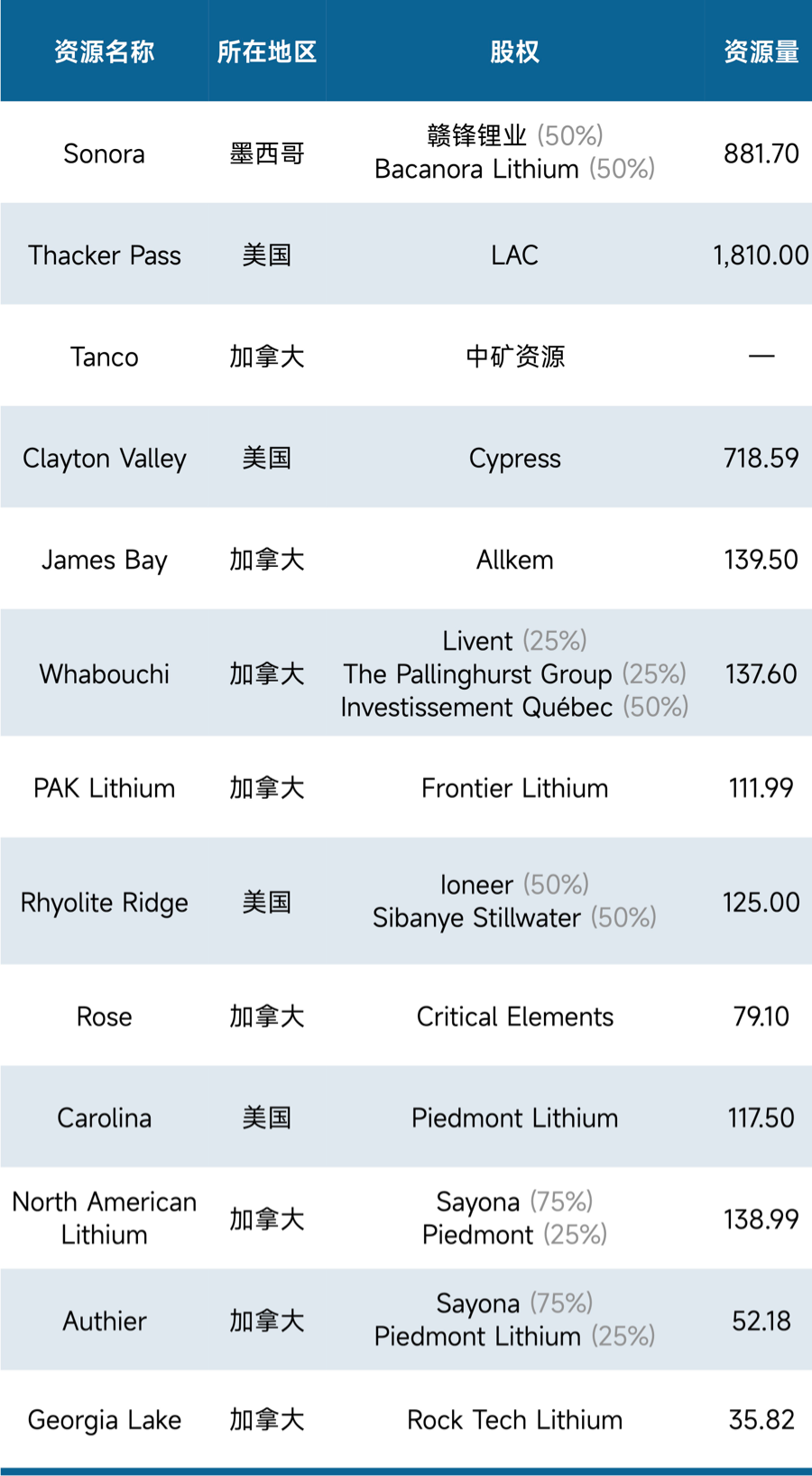
Task: Click the 资源量 column header
Action: pos(761,51)
